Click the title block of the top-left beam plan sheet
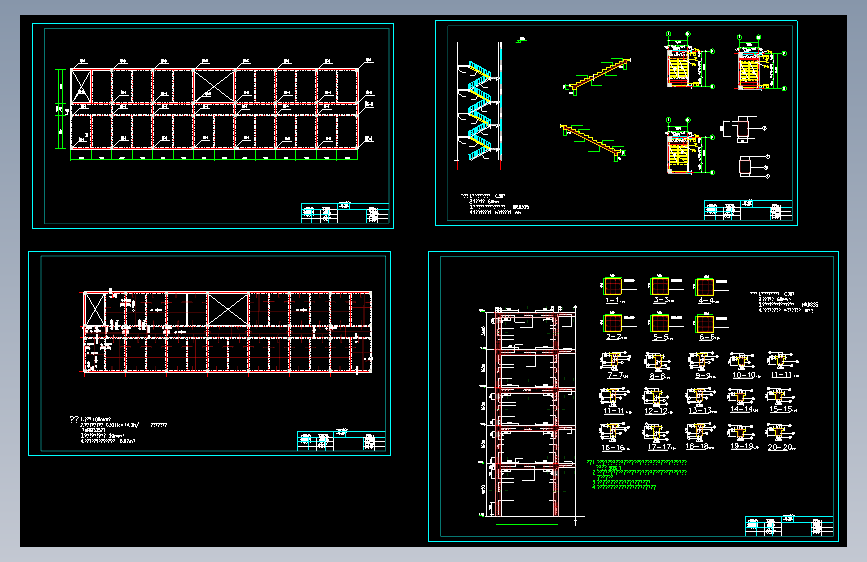867x562 pixels. point(345,213)
